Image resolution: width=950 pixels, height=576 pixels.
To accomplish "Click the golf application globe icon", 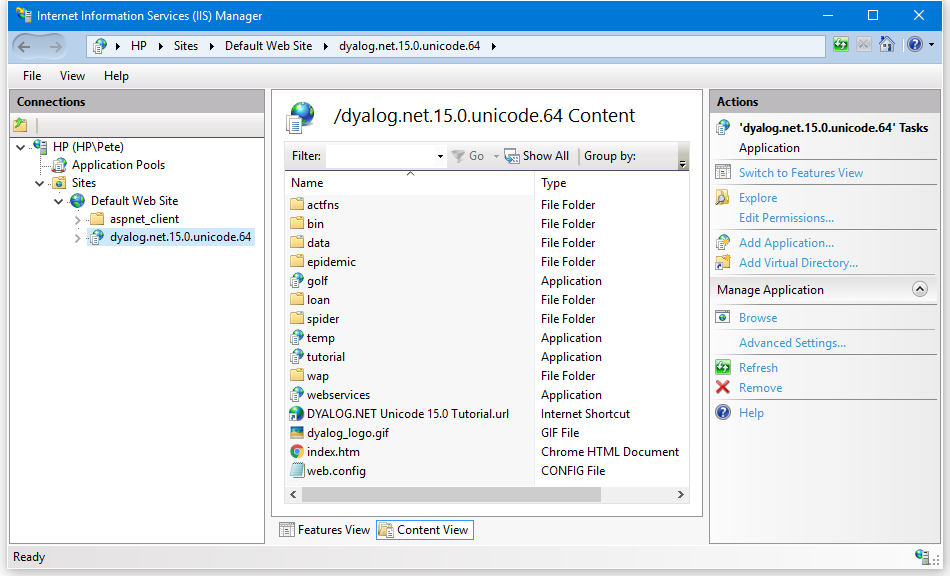I will point(297,281).
